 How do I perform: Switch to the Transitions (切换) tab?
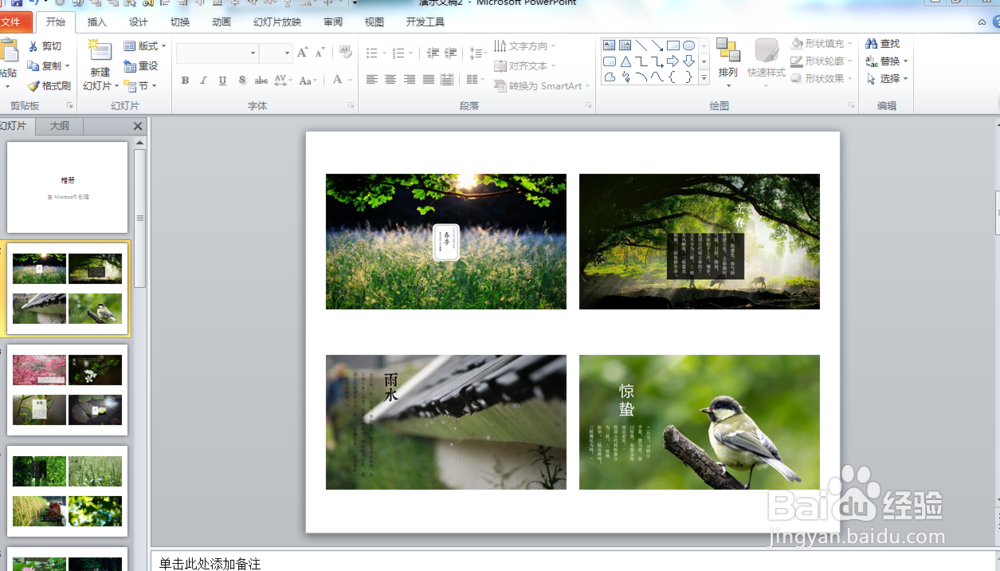(x=180, y=22)
